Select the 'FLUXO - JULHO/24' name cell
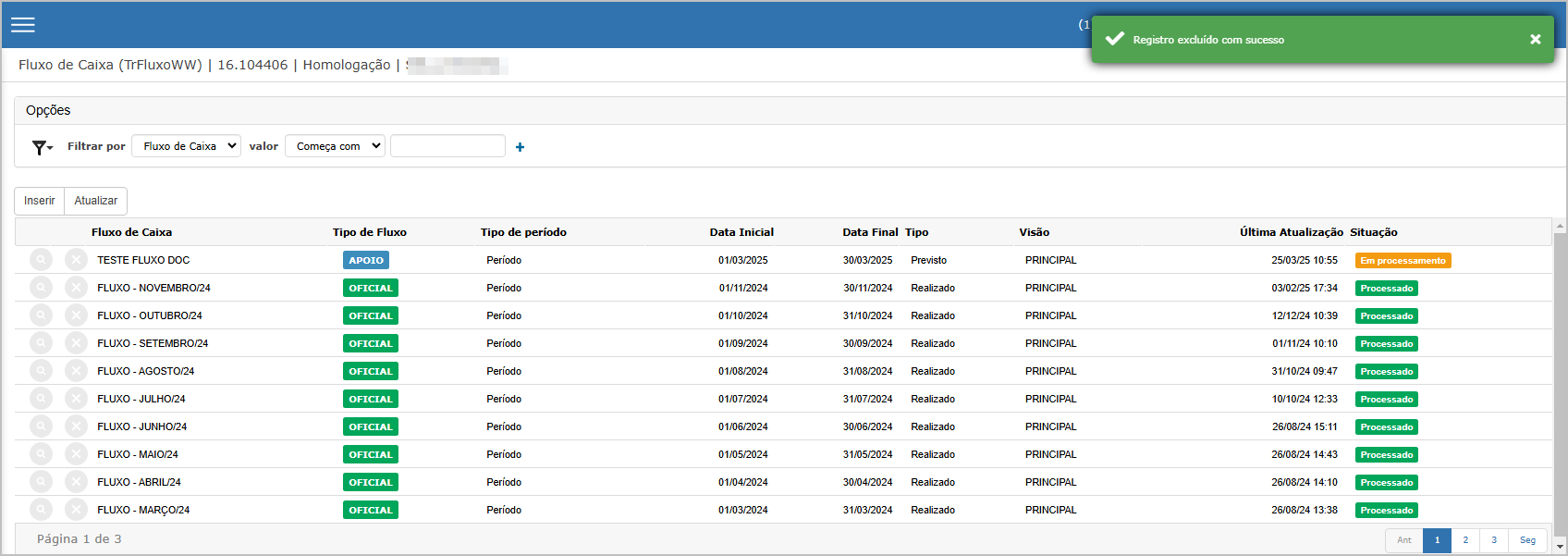Screen dimensions: 1568x556 point(141,399)
